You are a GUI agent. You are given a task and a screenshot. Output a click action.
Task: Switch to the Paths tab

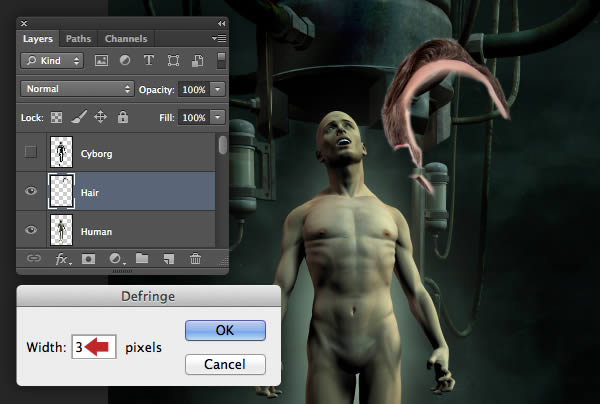[78, 39]
